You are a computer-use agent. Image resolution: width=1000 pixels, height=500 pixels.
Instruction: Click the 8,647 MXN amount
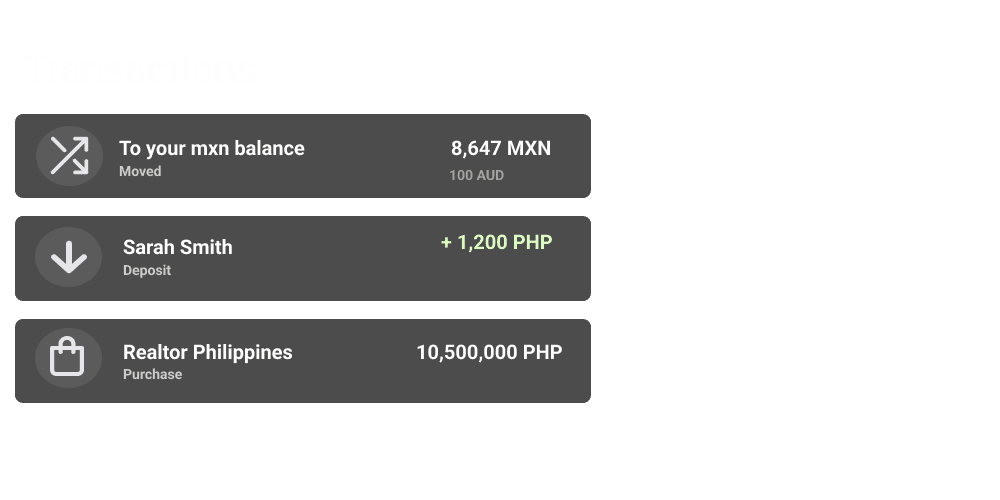coord(500,148)
